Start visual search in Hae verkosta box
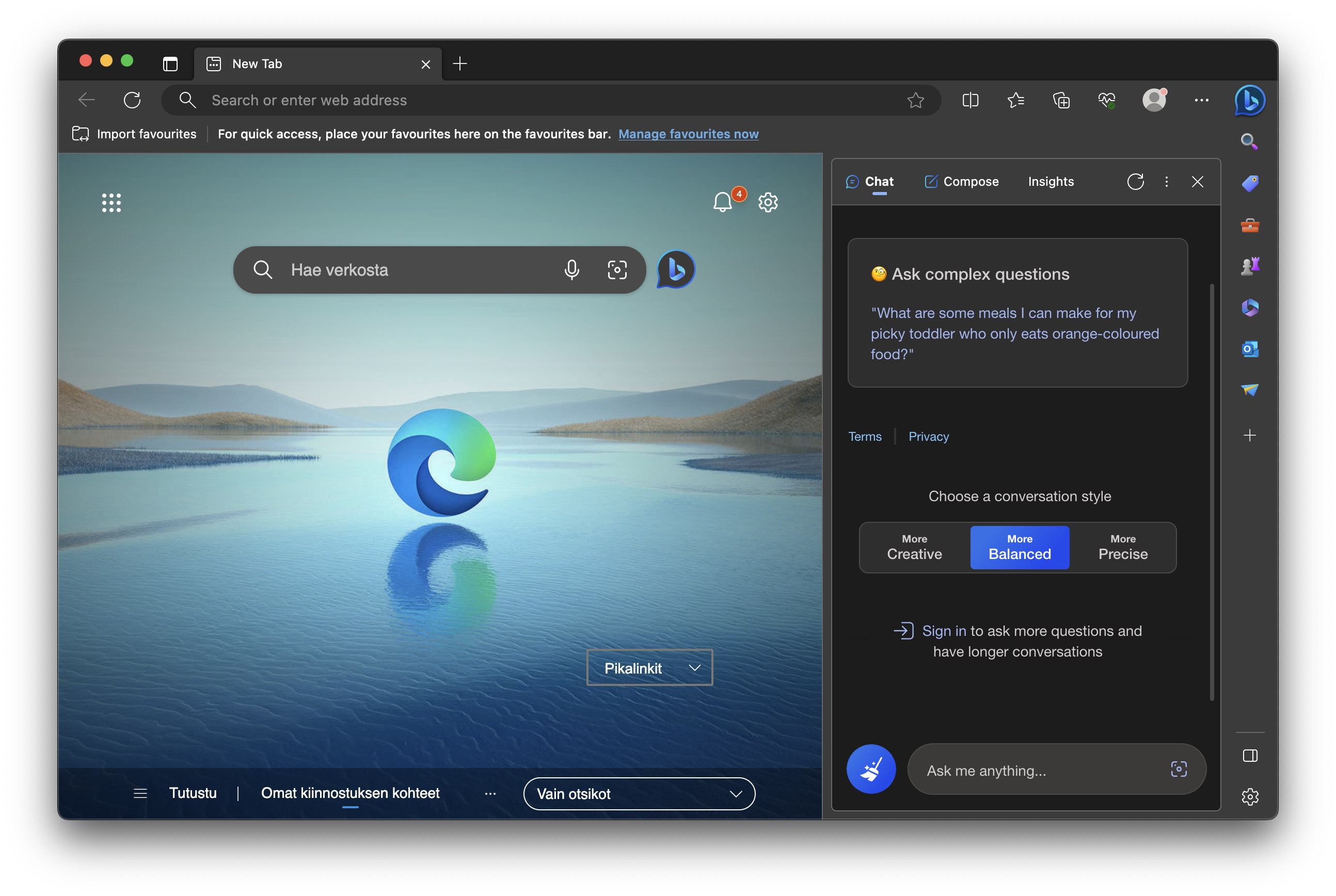This screenshot has height=896, width=1336. pos(617,270)
